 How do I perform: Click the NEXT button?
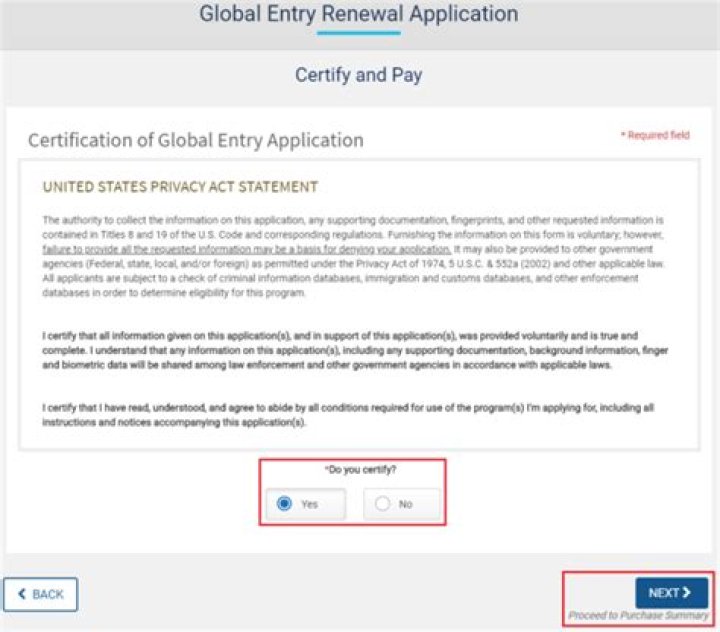tap(670, 593)
